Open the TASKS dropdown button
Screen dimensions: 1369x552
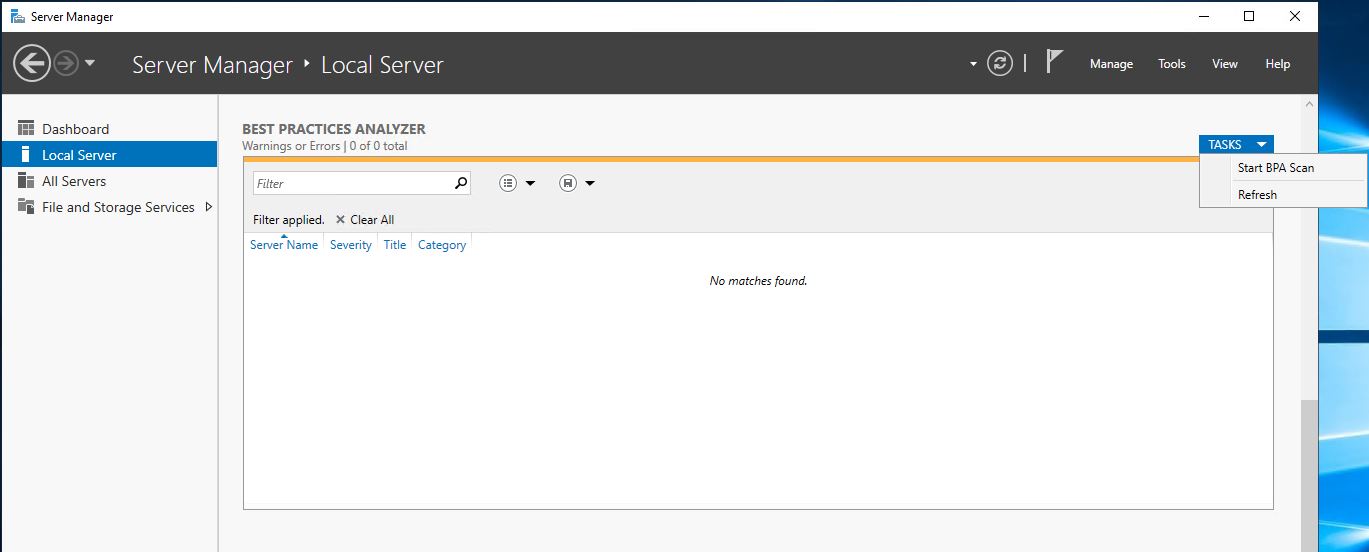[x=1236, y=145]
